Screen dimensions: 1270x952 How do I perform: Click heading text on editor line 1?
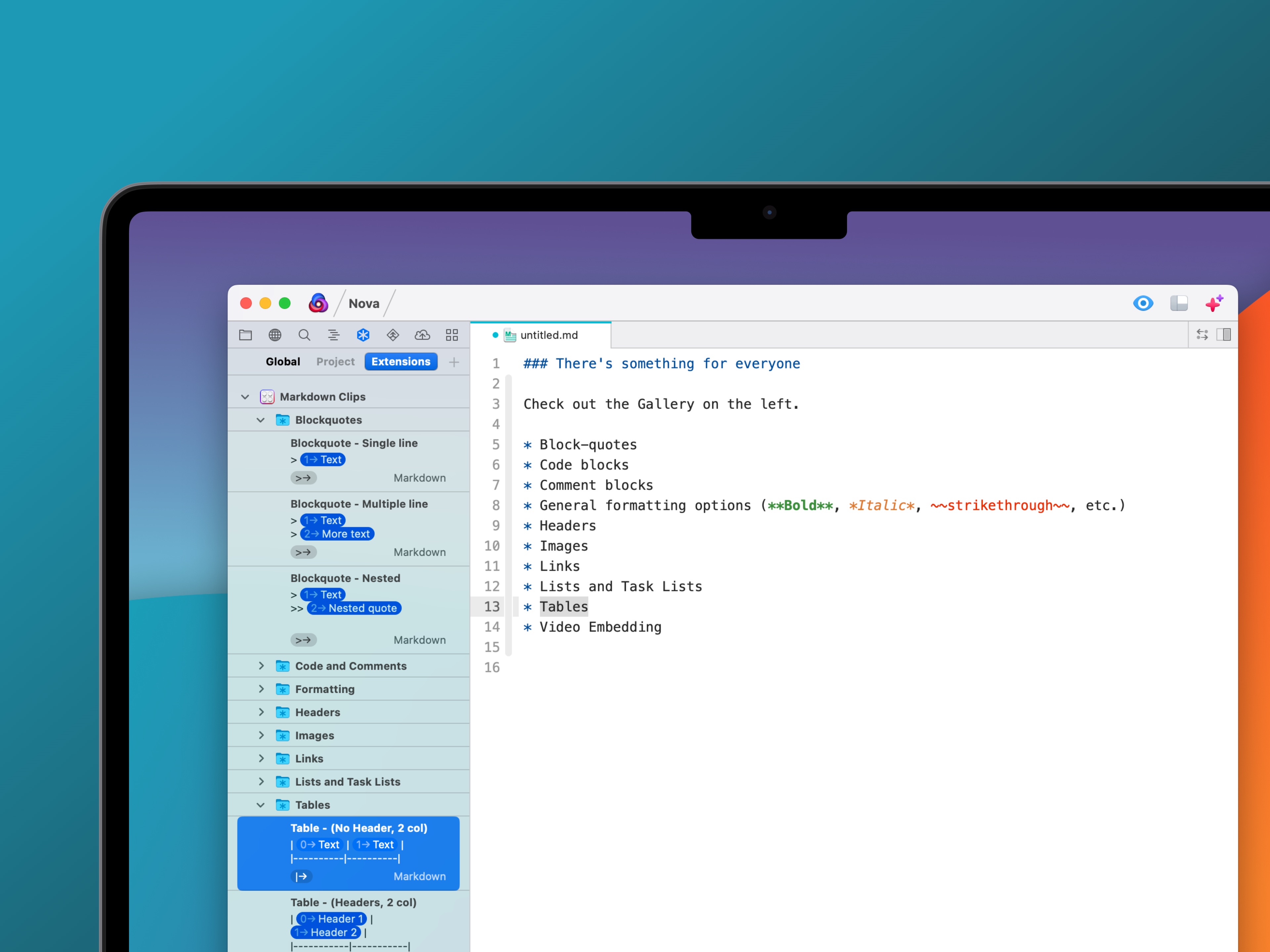click(661, 364)
